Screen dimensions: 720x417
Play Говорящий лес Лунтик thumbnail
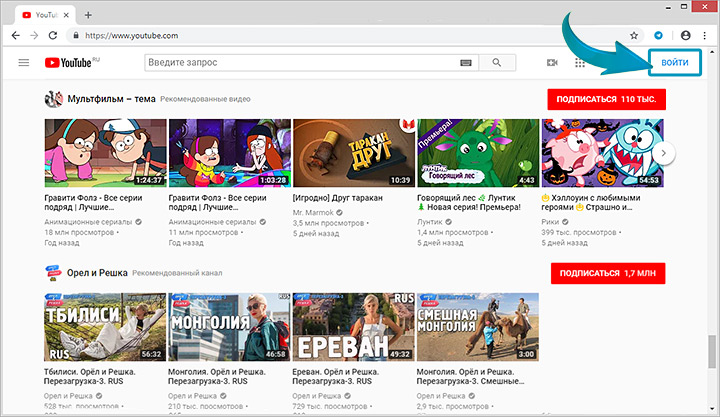click(478, 153)
